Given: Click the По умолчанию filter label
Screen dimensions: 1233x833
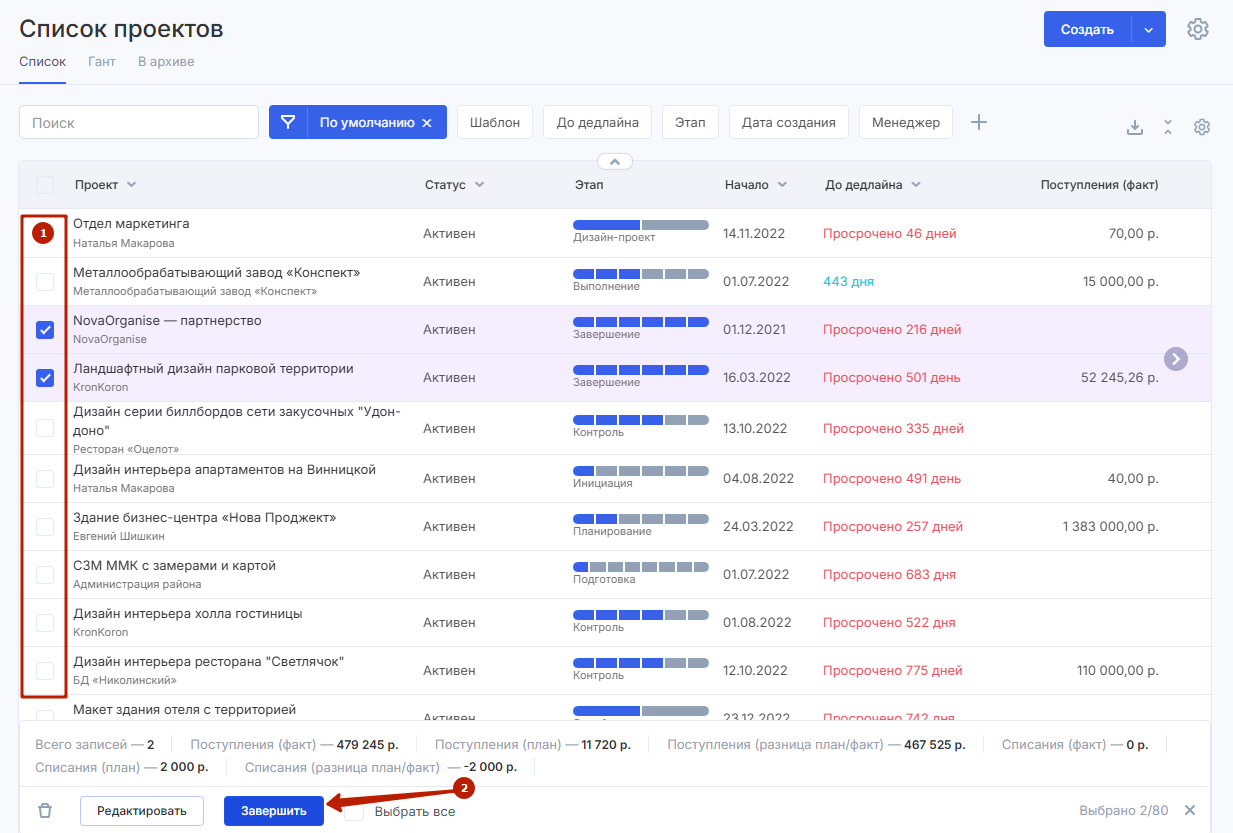Looking at the screenshot, I should point(367,123).
